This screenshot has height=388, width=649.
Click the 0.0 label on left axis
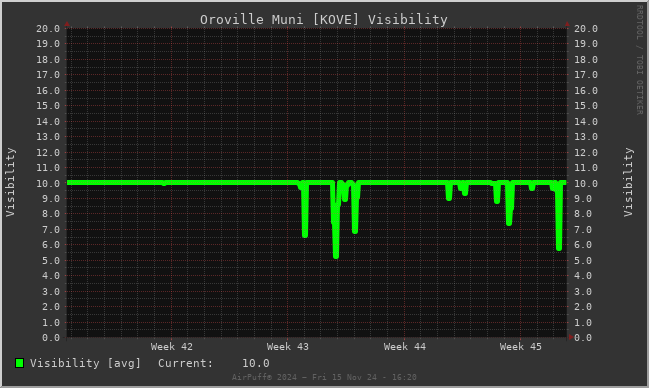[51, 338]
